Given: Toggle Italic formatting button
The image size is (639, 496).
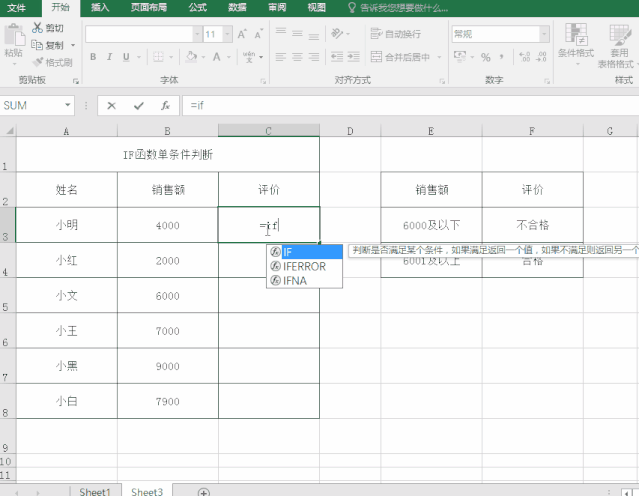Looking at the screenshot, I should [110, 57].
